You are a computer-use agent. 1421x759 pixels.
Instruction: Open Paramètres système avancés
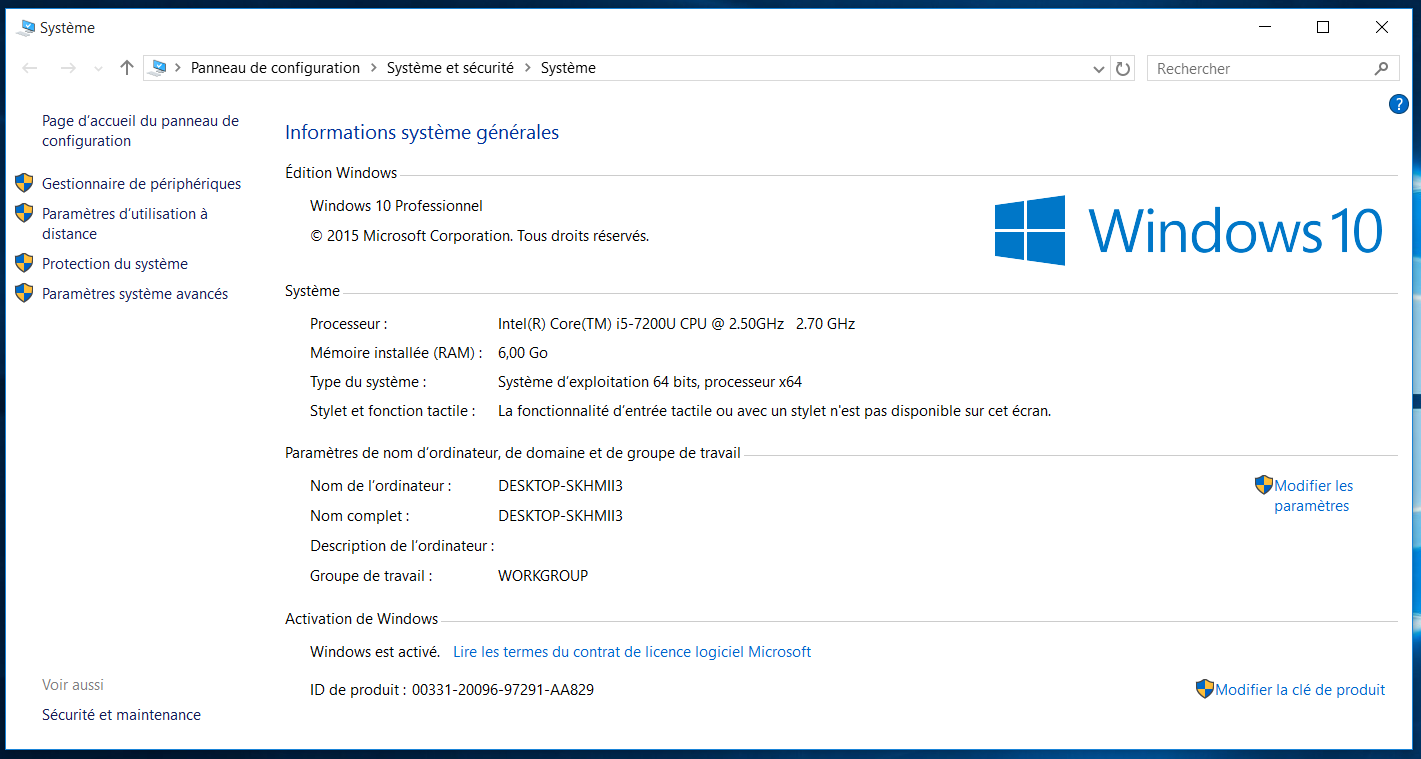point(135,294)
